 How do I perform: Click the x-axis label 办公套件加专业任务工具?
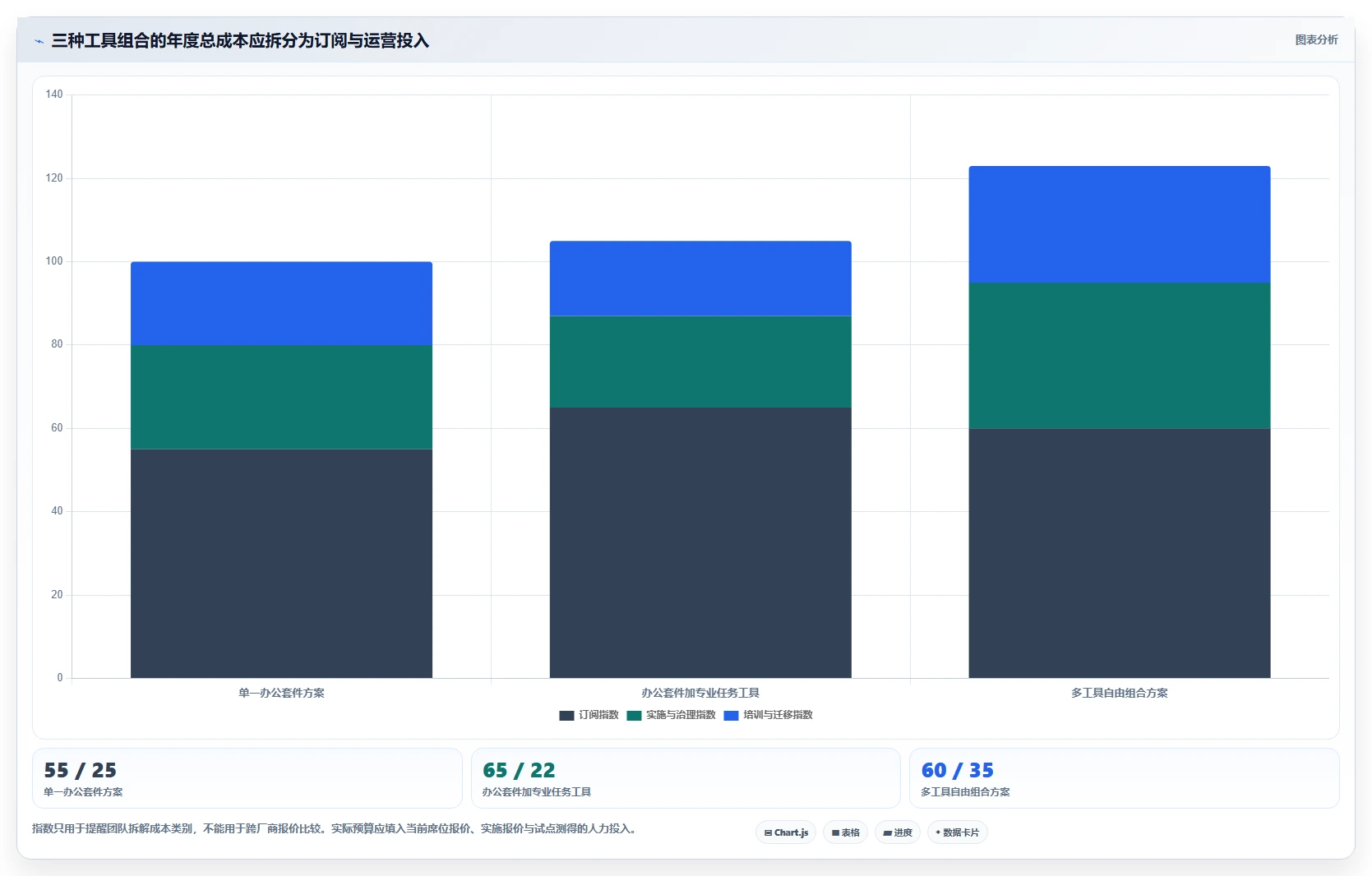(x=700, y=693)
